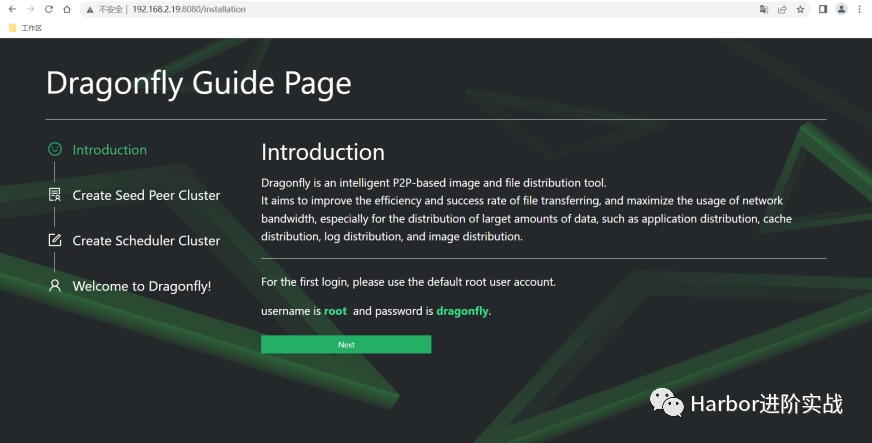
Task: Select the Introduction step in sidebar
Action: [110, 150]
